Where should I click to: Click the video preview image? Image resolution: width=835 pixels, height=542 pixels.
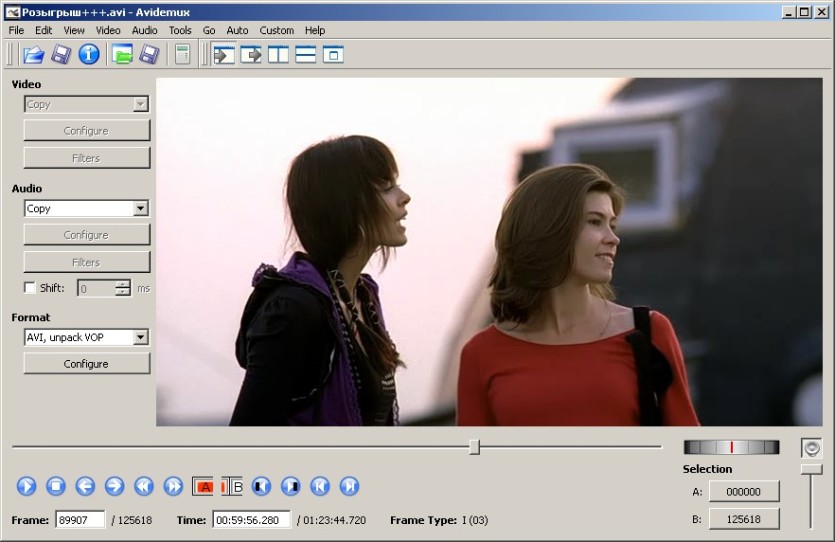coord(489,252)
